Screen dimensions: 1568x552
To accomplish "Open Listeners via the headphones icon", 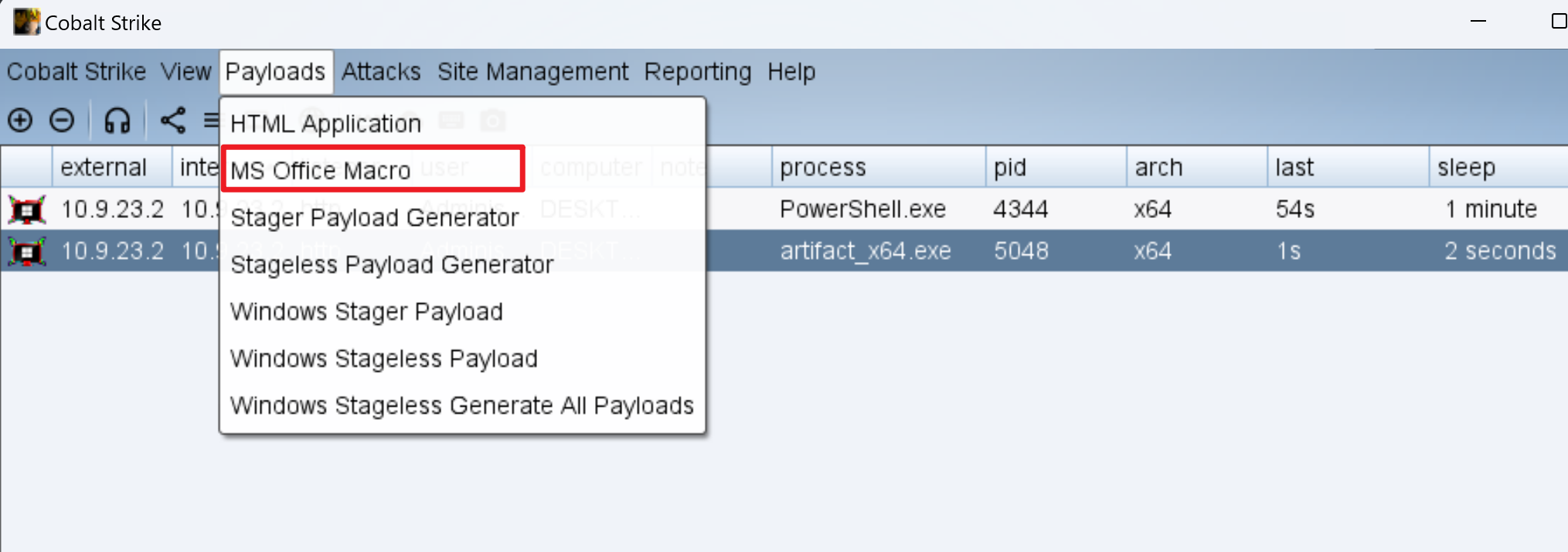I will coord(117,121).
